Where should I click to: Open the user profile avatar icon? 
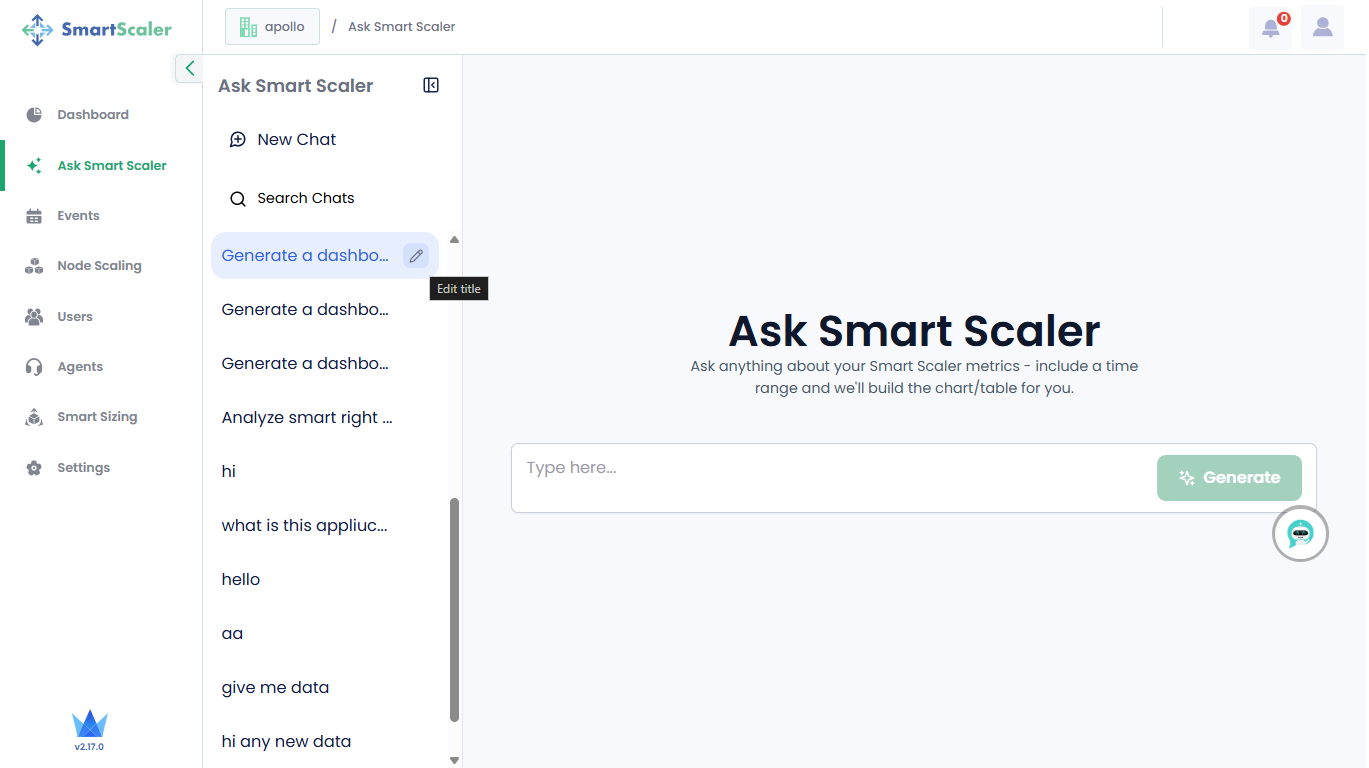pos(1322,28)
